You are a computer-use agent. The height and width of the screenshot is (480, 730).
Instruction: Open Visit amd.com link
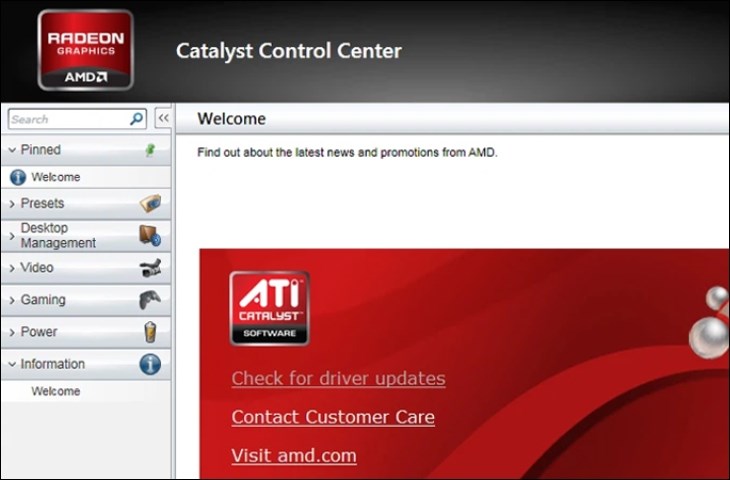coord(294,455)
